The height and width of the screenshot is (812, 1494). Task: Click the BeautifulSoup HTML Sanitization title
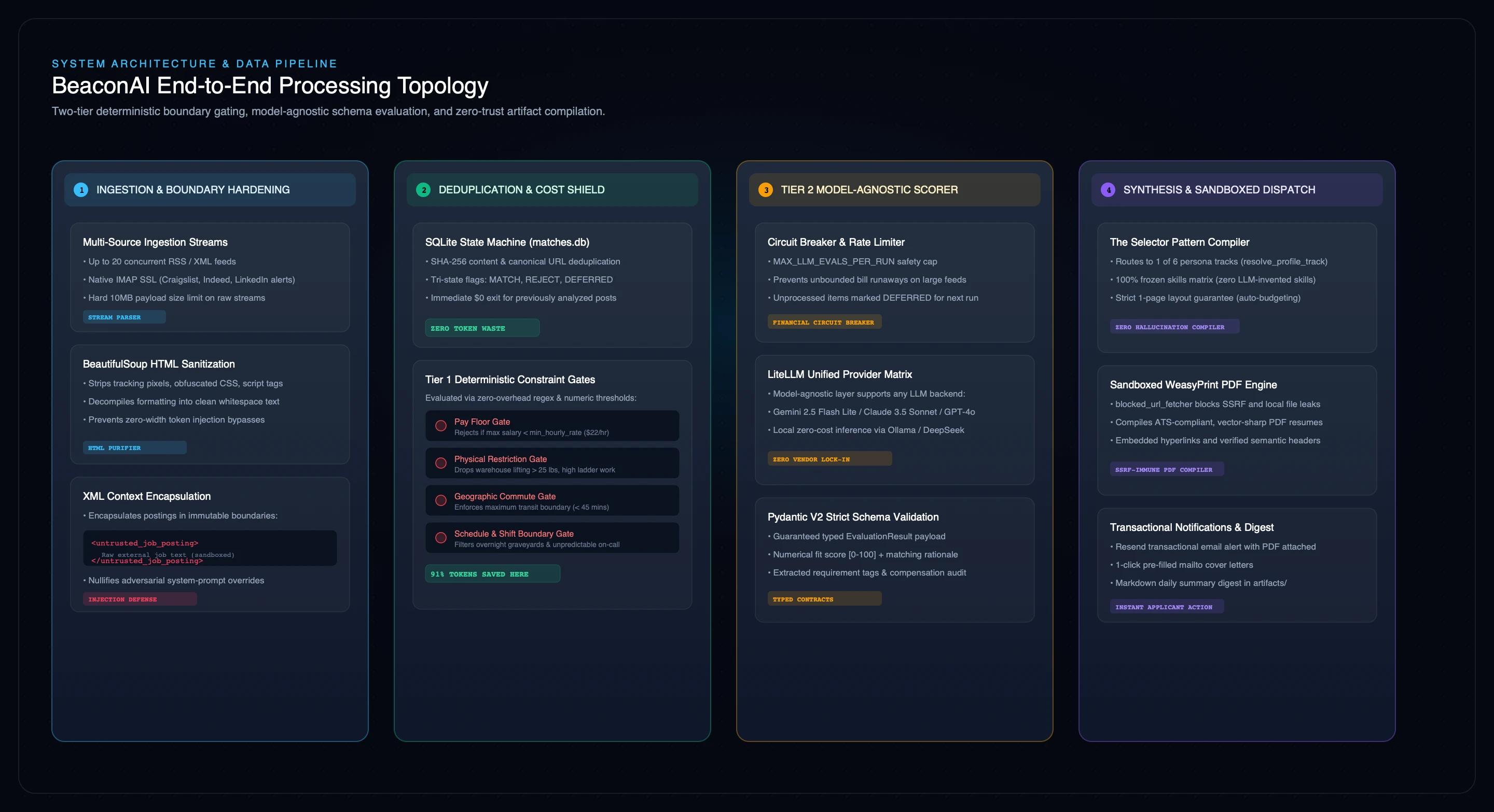point(159,364)
